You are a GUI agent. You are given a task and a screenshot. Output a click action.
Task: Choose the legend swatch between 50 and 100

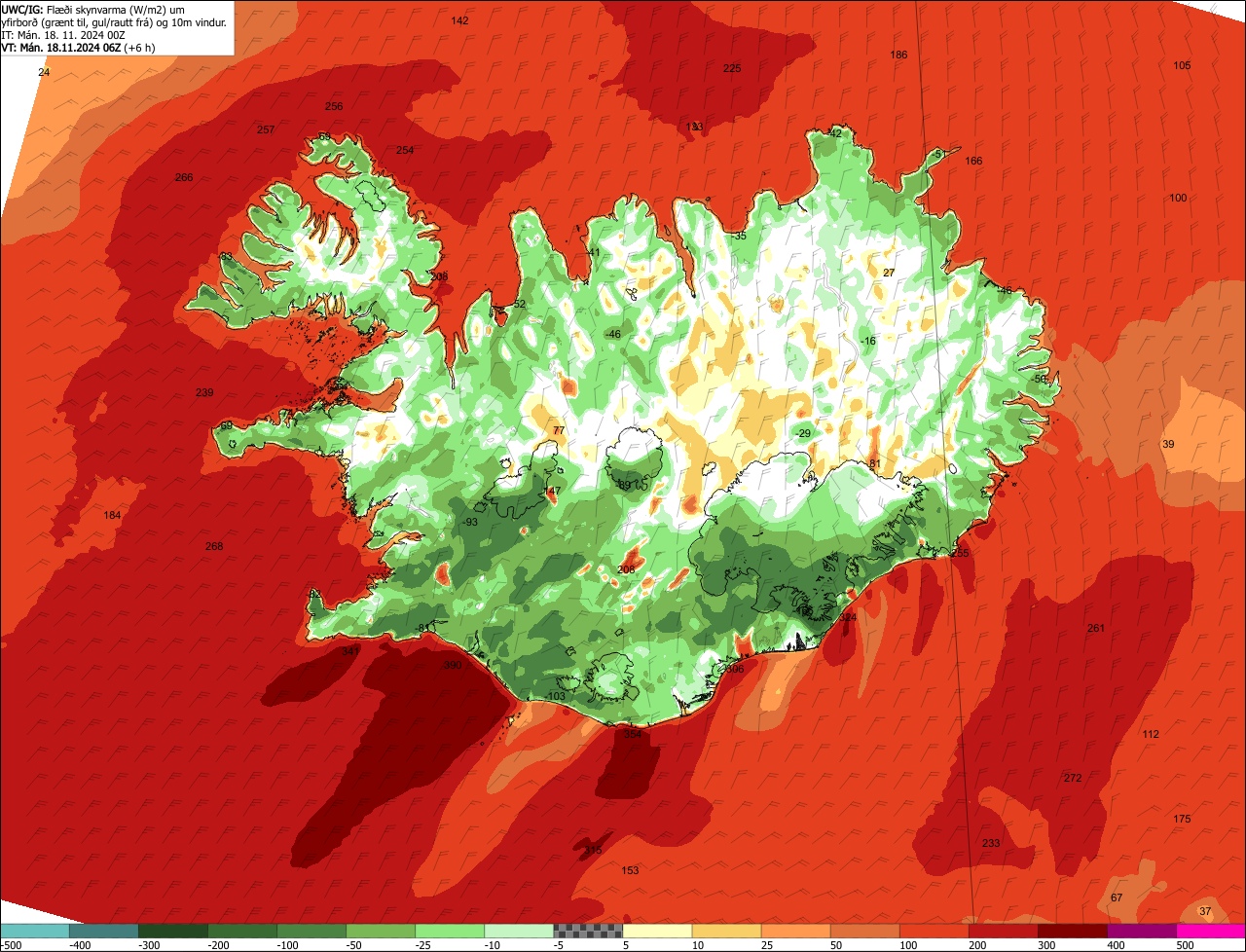tap(865, 931)
